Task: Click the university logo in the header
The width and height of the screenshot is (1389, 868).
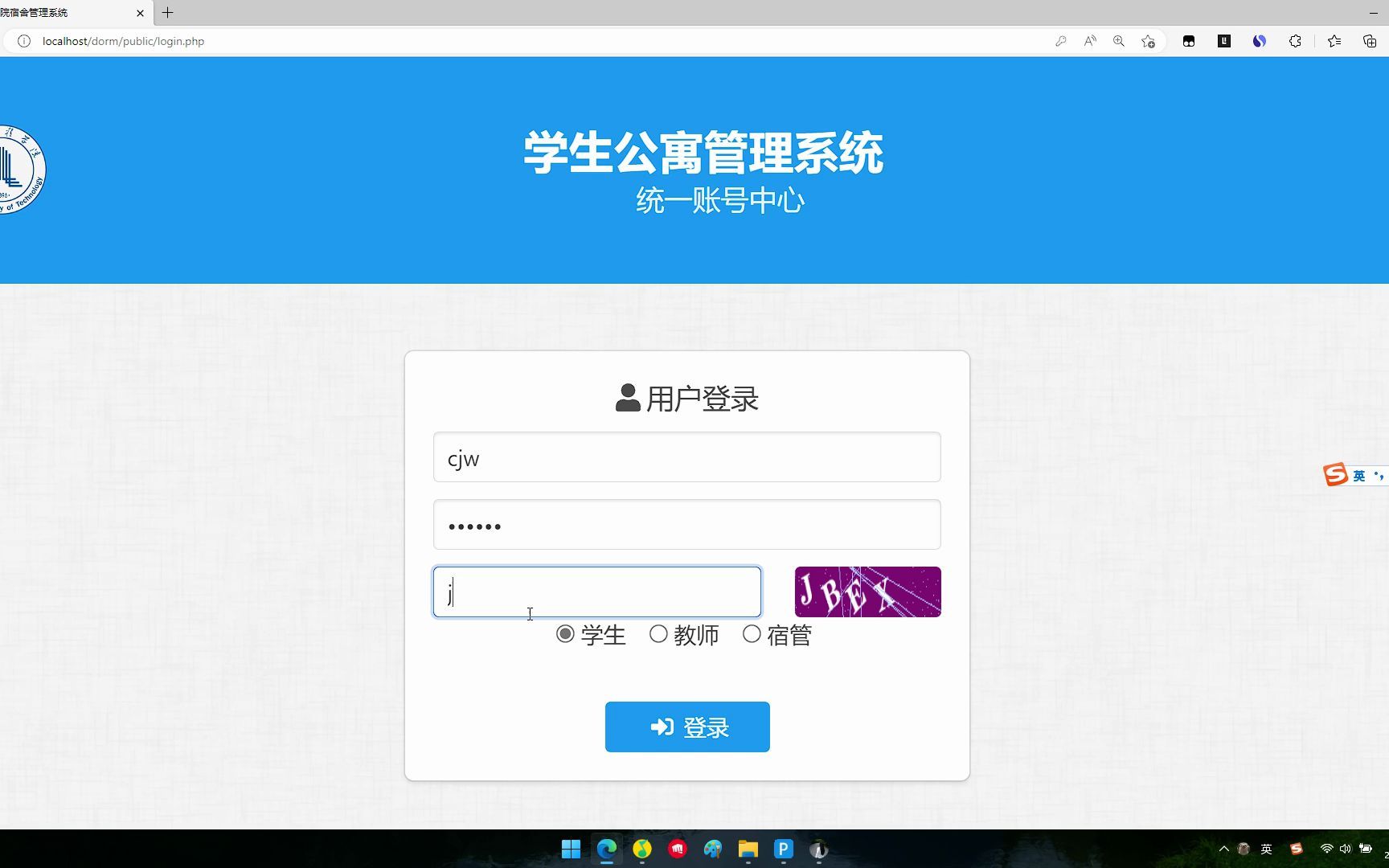Action: click(22, 169)
